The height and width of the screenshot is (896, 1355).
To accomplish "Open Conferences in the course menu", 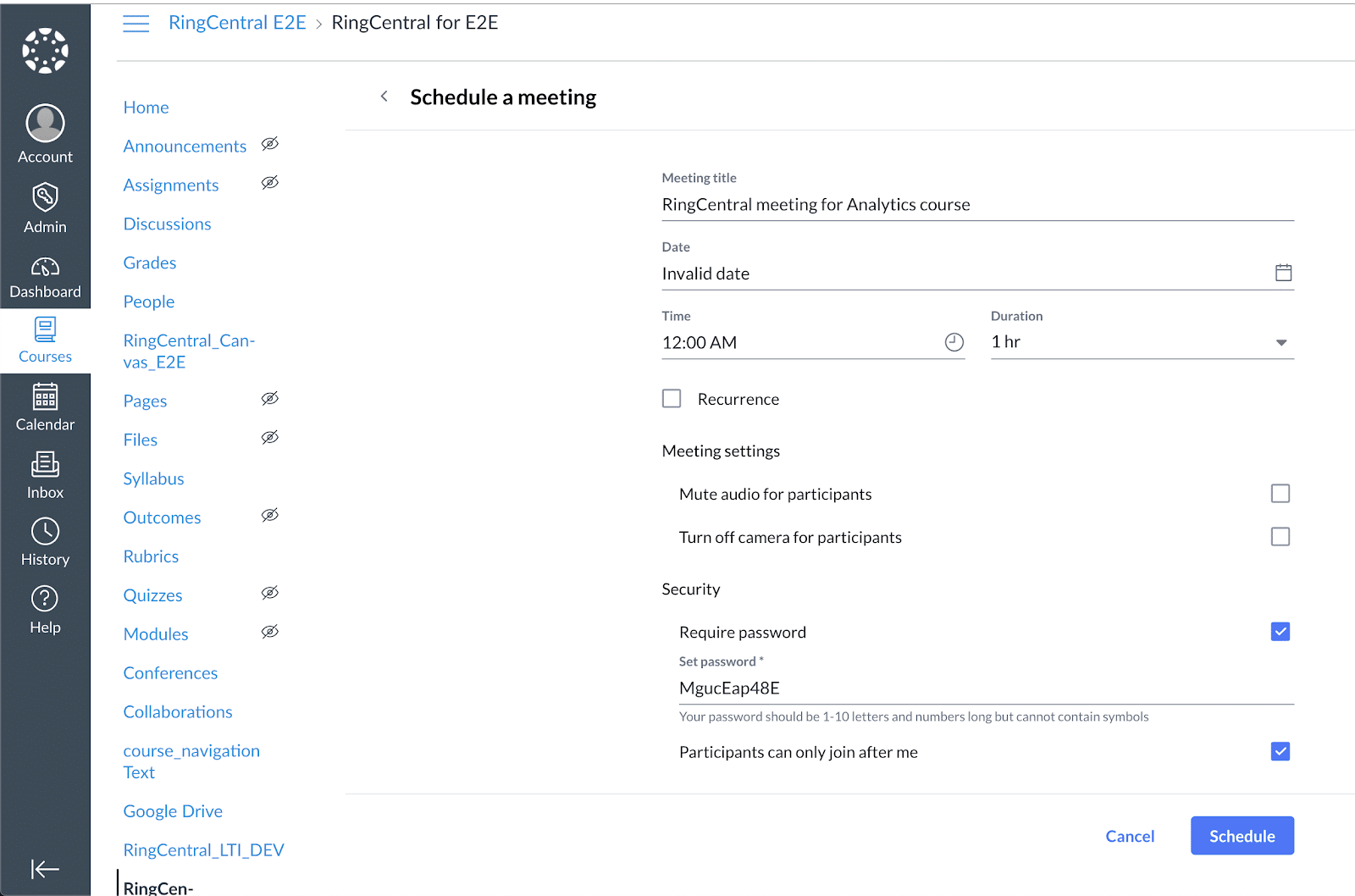I will [x=170, y=673].
